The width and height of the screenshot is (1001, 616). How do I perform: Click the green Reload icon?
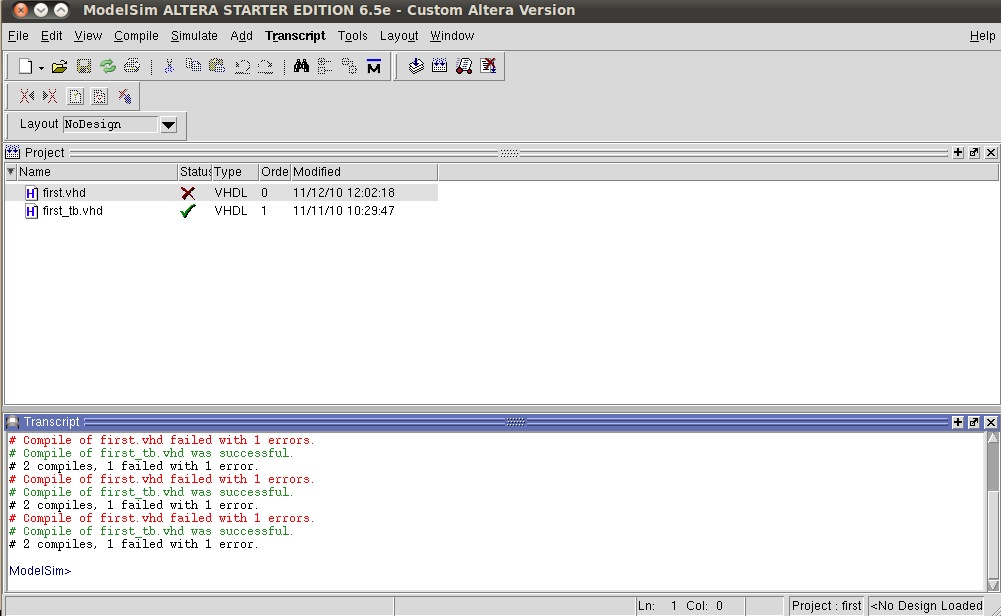tap(108, 67)
